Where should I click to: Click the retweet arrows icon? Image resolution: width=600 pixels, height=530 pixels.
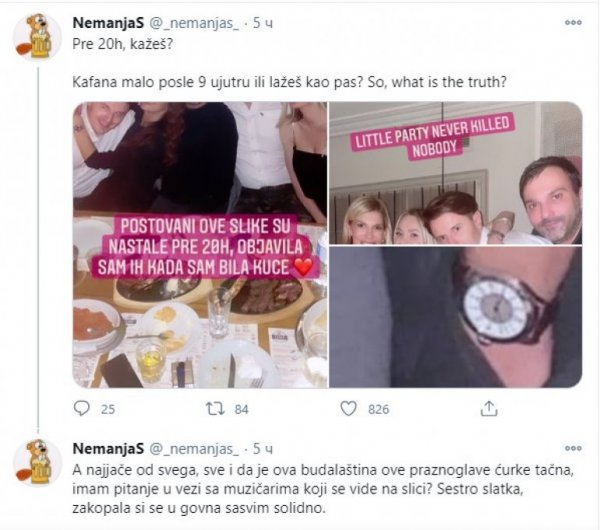tap(215, 409)
